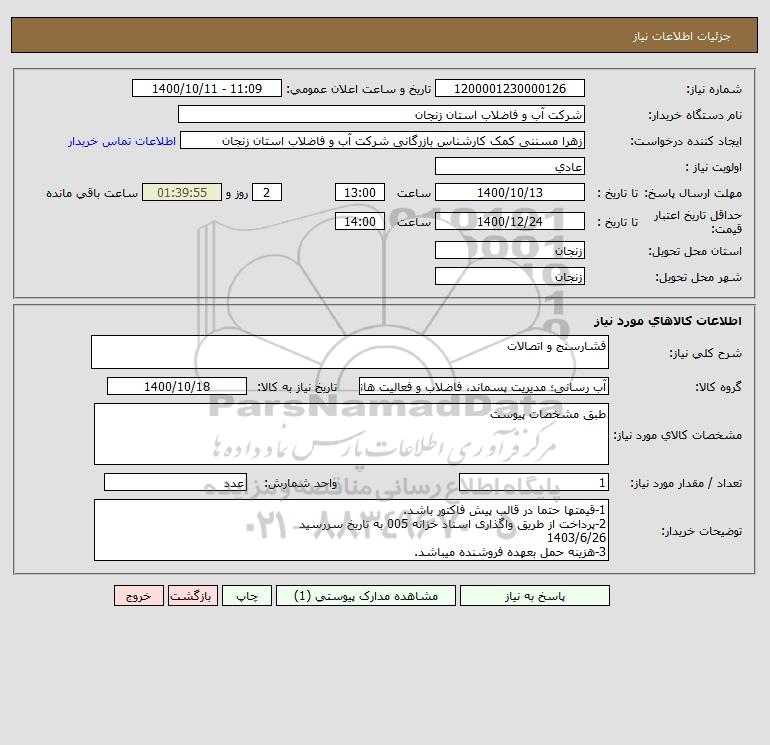Click label شرح کلی نیاز
Viewport: 770px width, 745px height.
pos(706,353)
